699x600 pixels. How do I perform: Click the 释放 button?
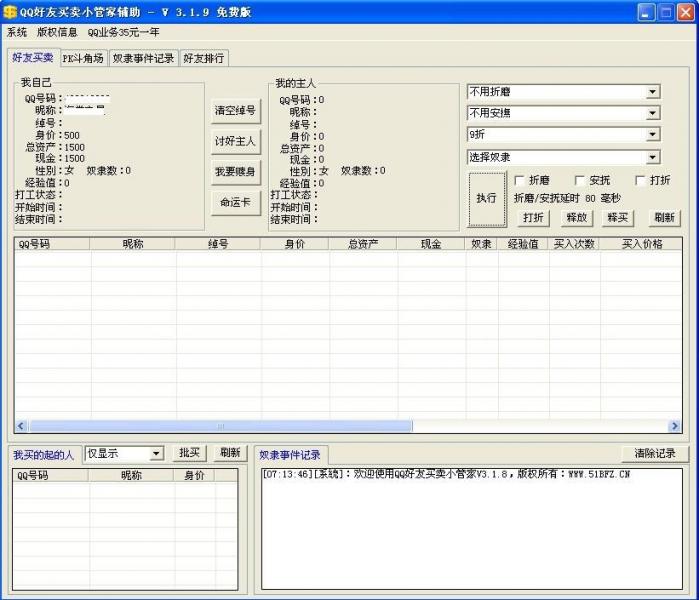[x=576, y=218]
